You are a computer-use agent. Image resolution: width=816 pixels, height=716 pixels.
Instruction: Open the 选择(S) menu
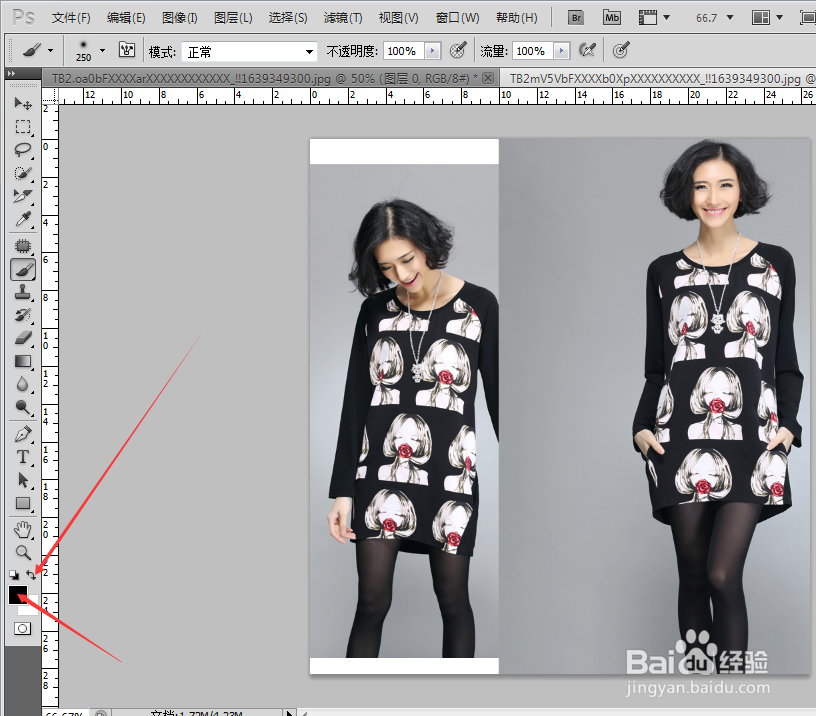tap(288, 18)
